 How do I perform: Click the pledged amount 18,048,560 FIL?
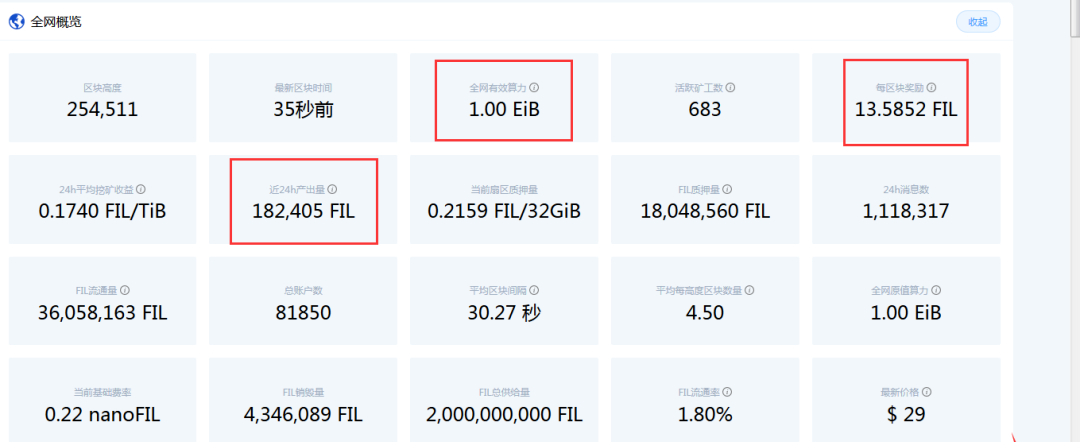[705, 211]
